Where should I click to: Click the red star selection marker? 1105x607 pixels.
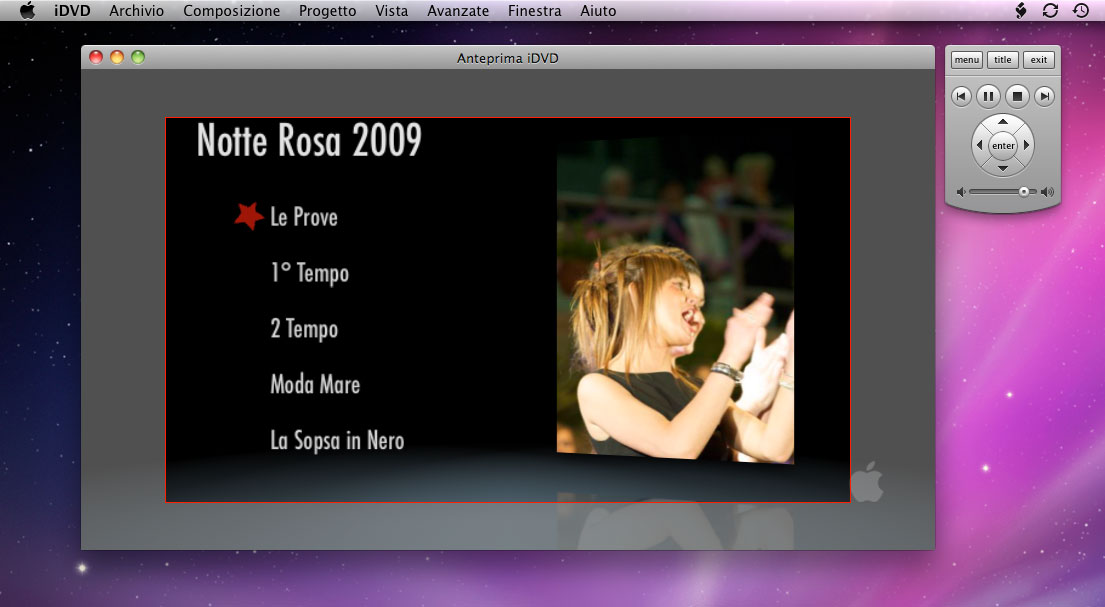coord(249,216)
